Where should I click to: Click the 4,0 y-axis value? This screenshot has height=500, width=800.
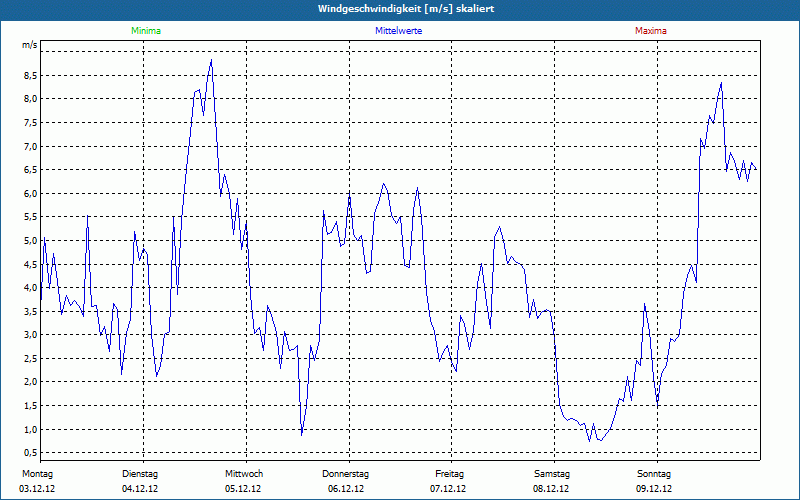point(30,288)
